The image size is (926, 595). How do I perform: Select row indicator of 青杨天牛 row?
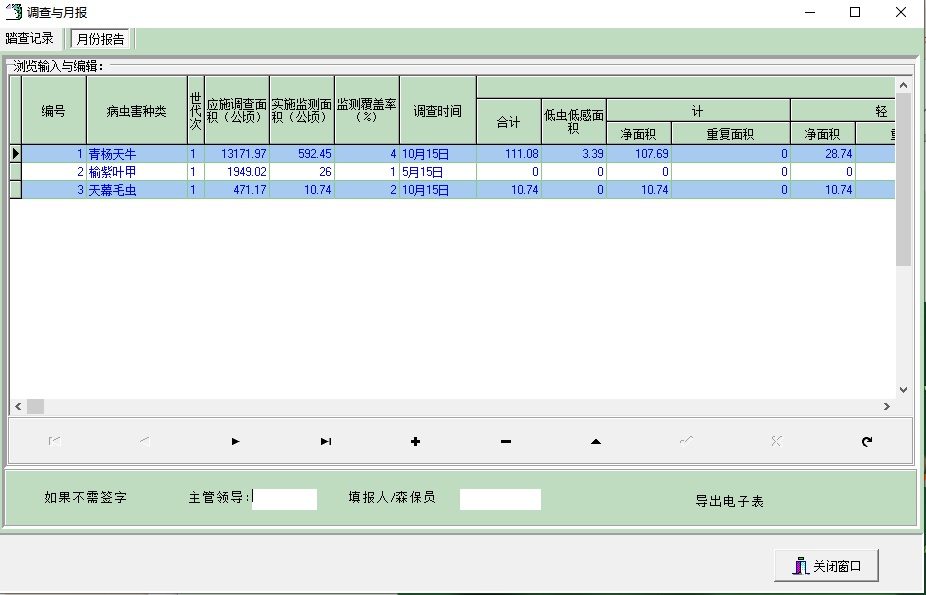15,153
